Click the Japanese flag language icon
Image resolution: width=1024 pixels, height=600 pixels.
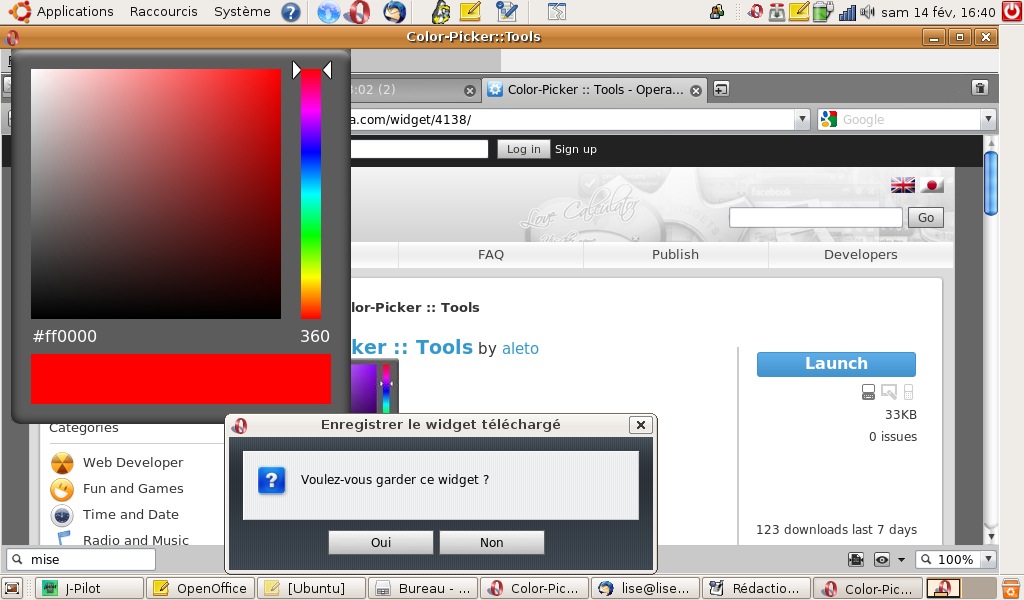(932, 185)
